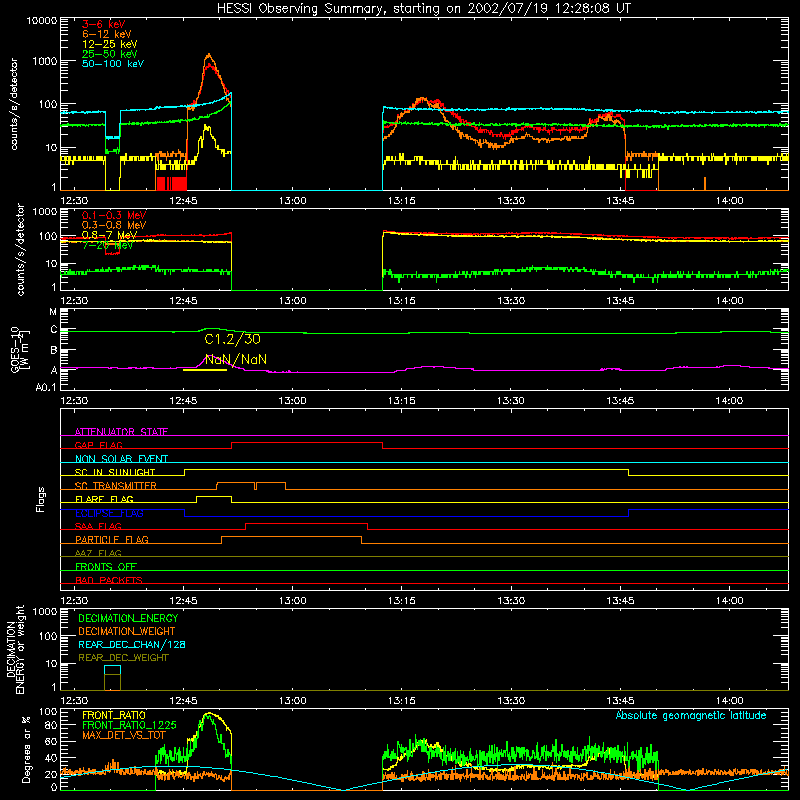Image resolution: width=800 pixels, height=800 pixels.
Task: Select the FRONTS_OFF flag label
Action: tap(106, 567)
